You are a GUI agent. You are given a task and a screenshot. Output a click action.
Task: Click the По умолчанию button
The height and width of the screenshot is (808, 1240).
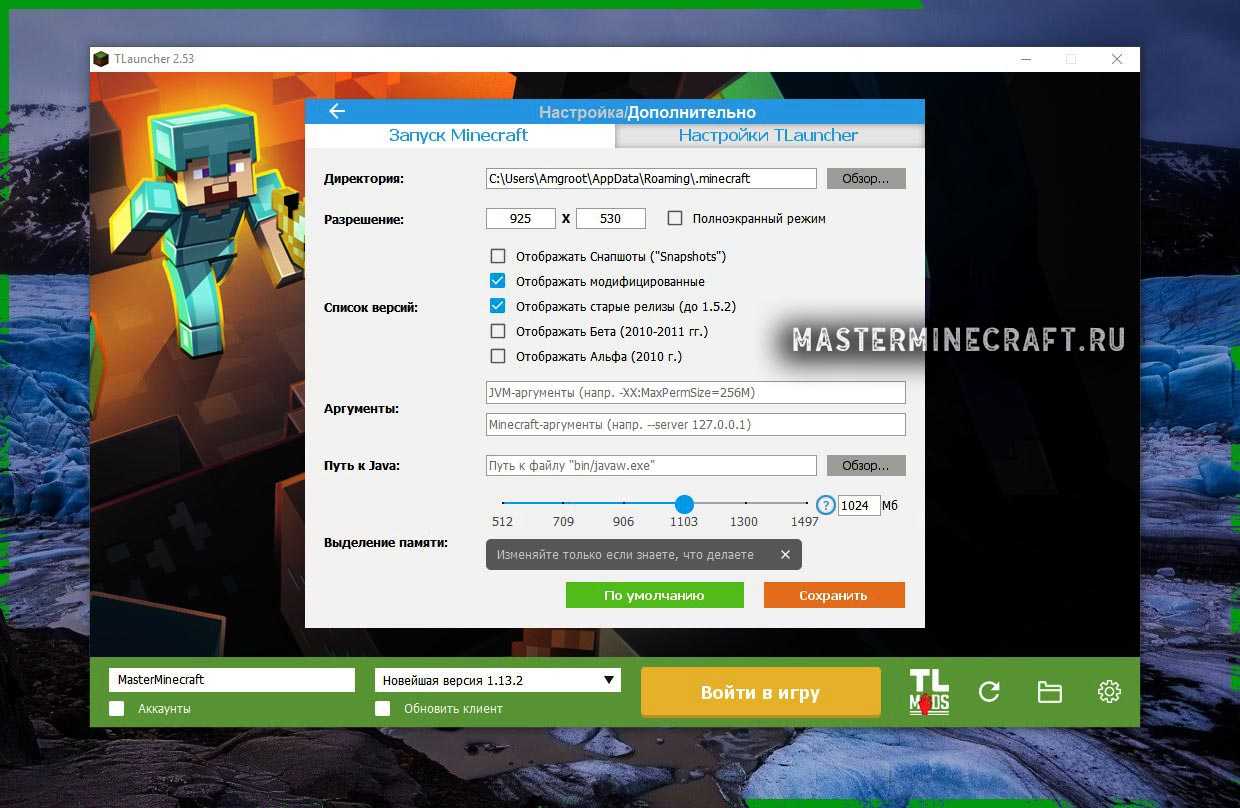(x=655, y=595)
